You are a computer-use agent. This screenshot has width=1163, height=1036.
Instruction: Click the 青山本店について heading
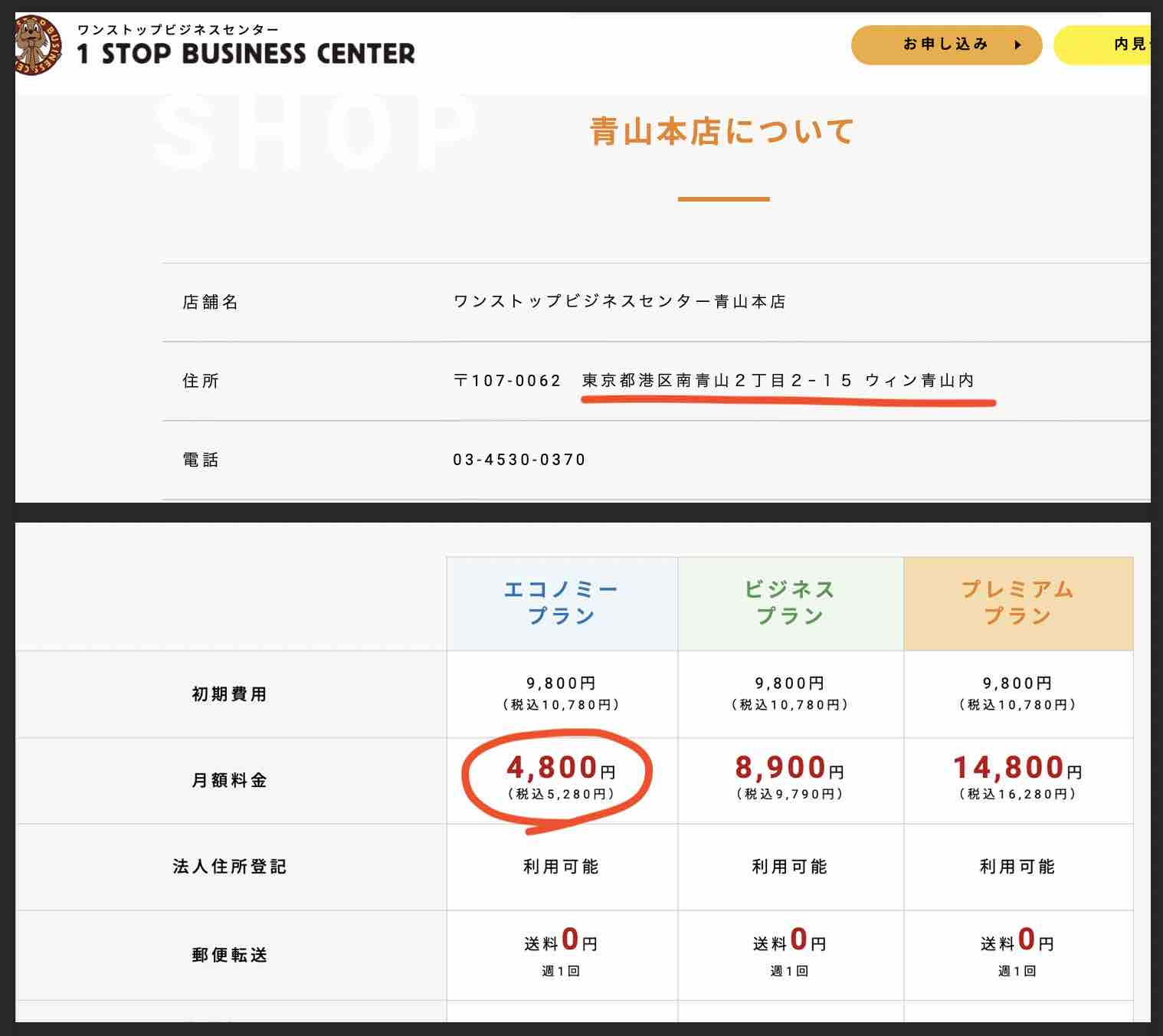coord(722,131)
